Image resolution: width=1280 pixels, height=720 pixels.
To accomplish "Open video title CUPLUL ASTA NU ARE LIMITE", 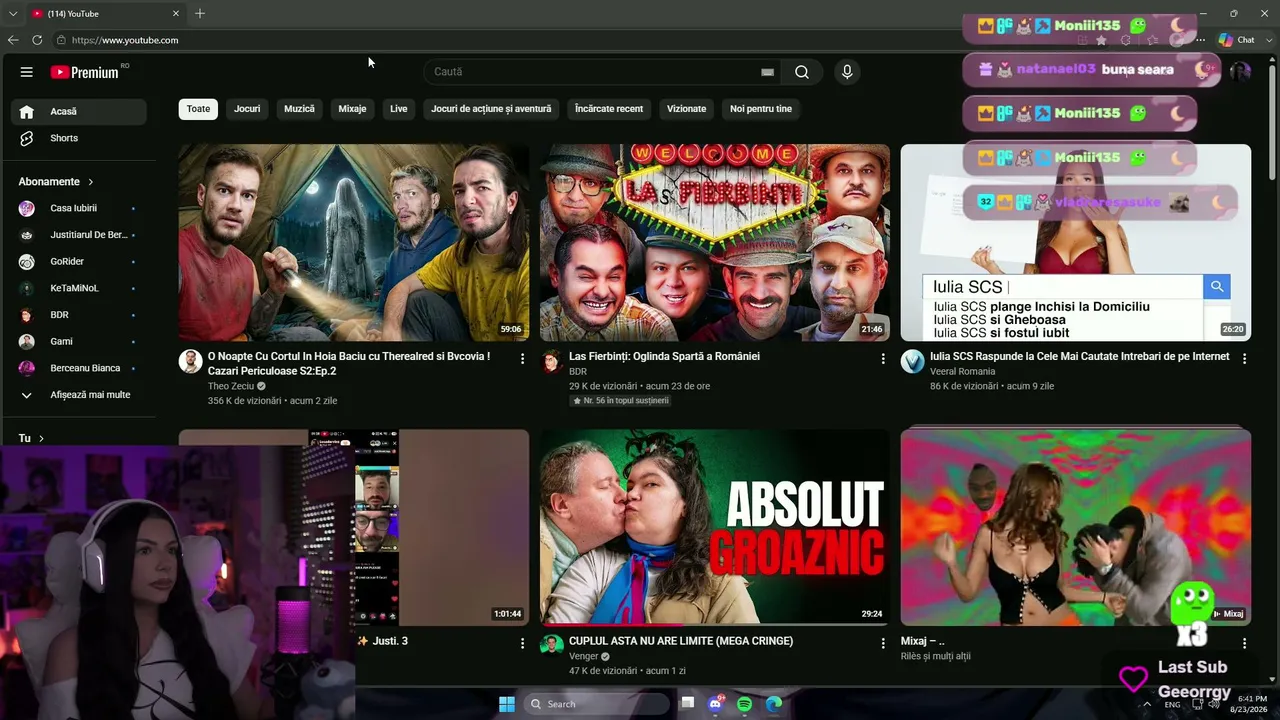I will tap(681, 641).
